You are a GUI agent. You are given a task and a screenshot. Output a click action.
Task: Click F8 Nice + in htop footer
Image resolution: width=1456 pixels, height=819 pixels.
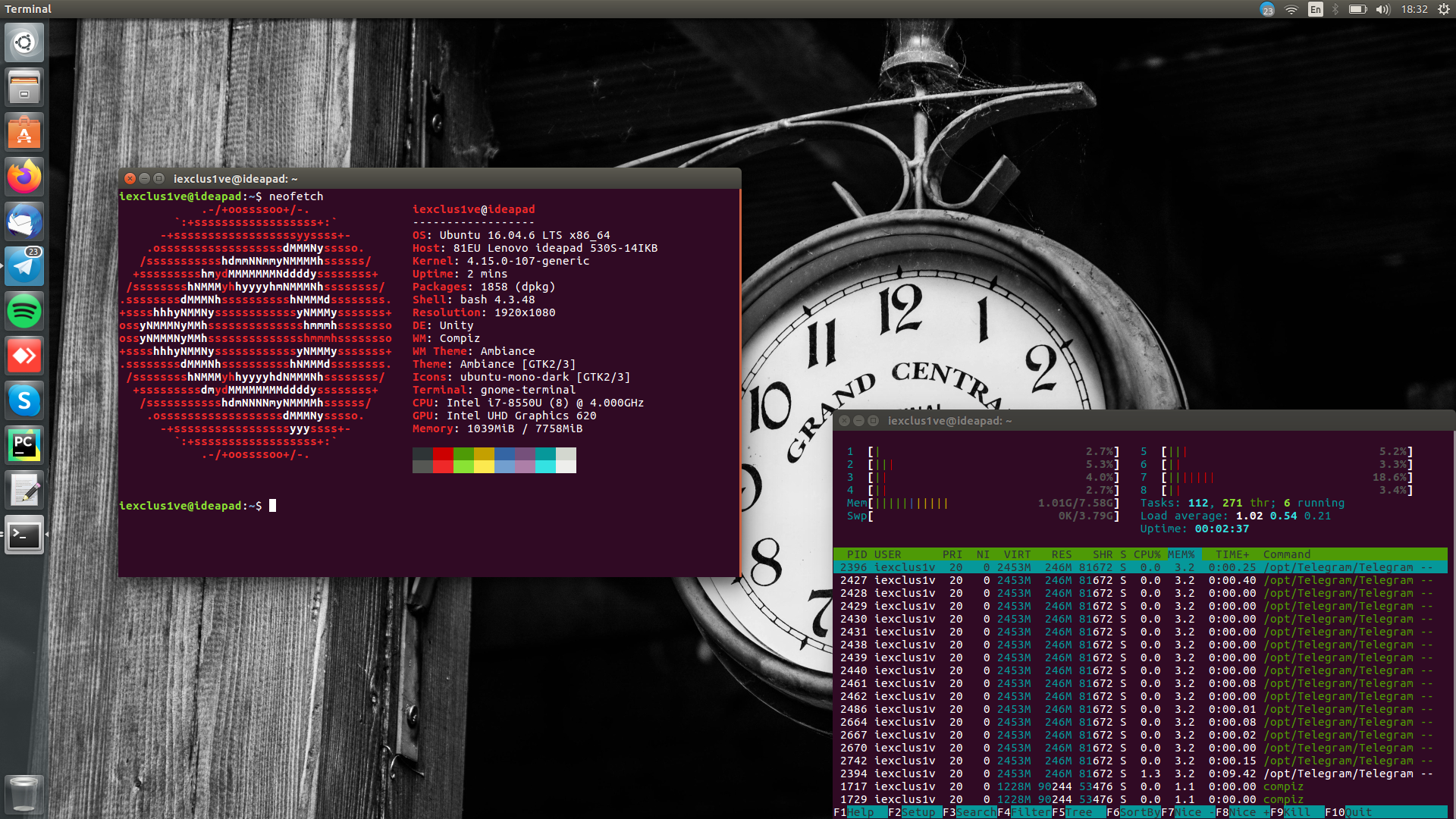(1242, 812)
